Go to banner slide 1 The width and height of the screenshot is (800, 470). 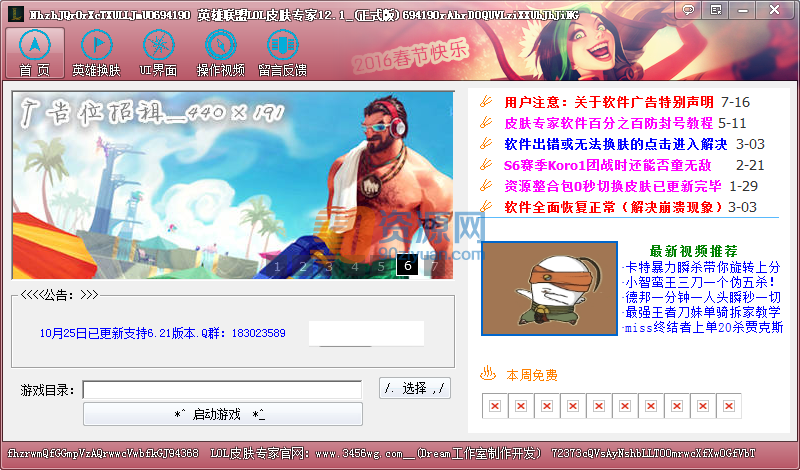point(277,266)
